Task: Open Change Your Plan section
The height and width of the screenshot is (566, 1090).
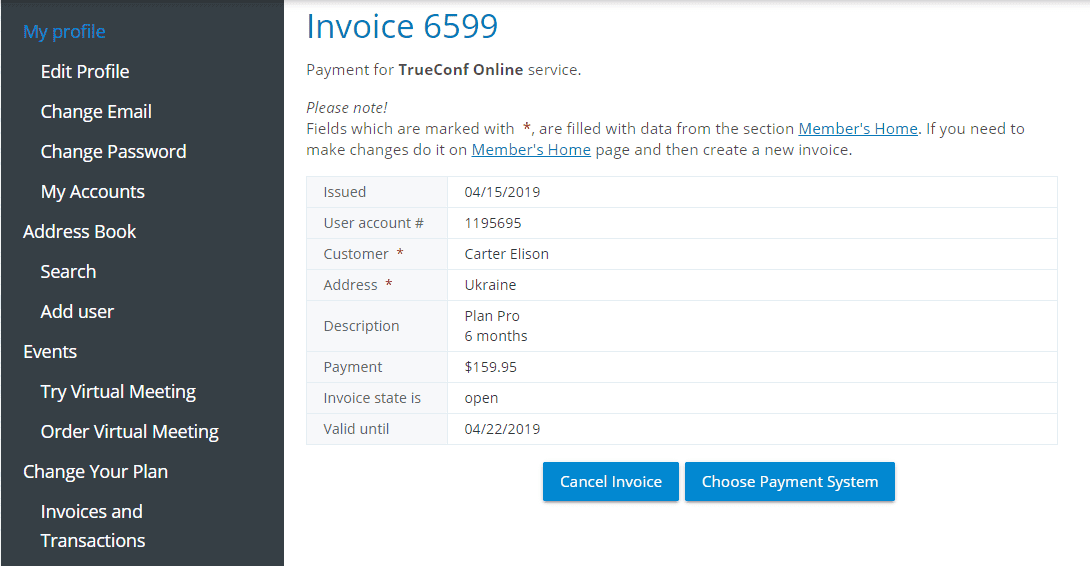Action: (x=95, y=471)
